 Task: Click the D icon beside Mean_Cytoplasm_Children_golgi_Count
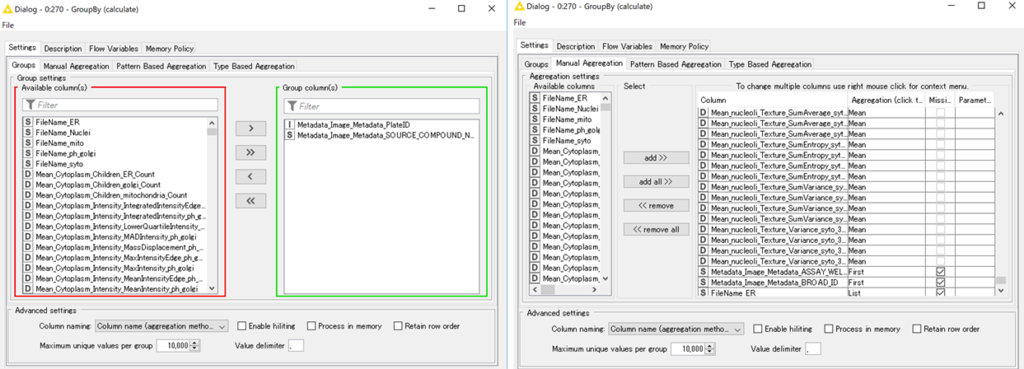click(28, 185)
